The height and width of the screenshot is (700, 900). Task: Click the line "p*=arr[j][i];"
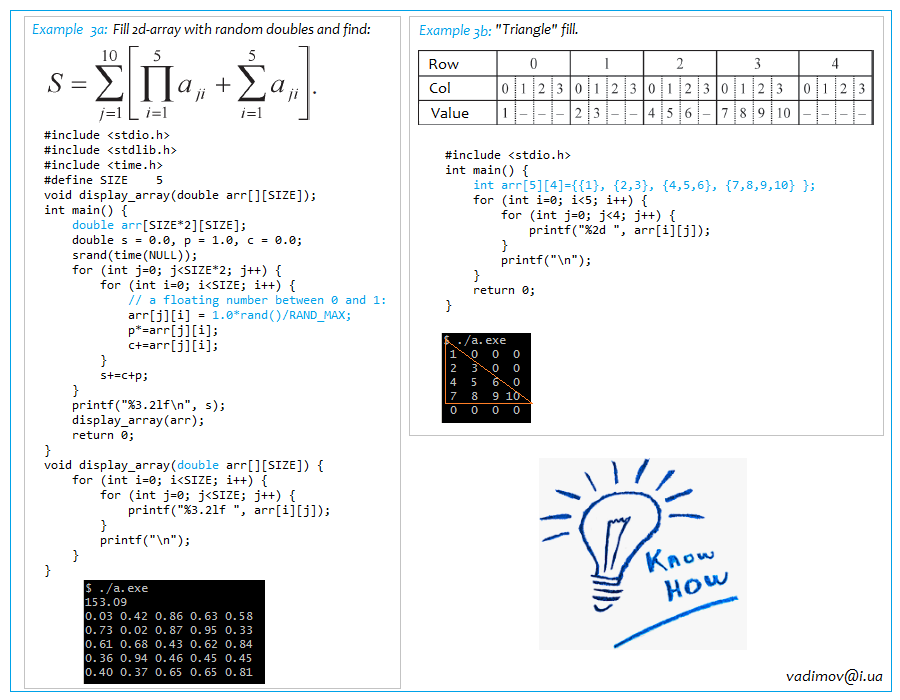[173, 330]
